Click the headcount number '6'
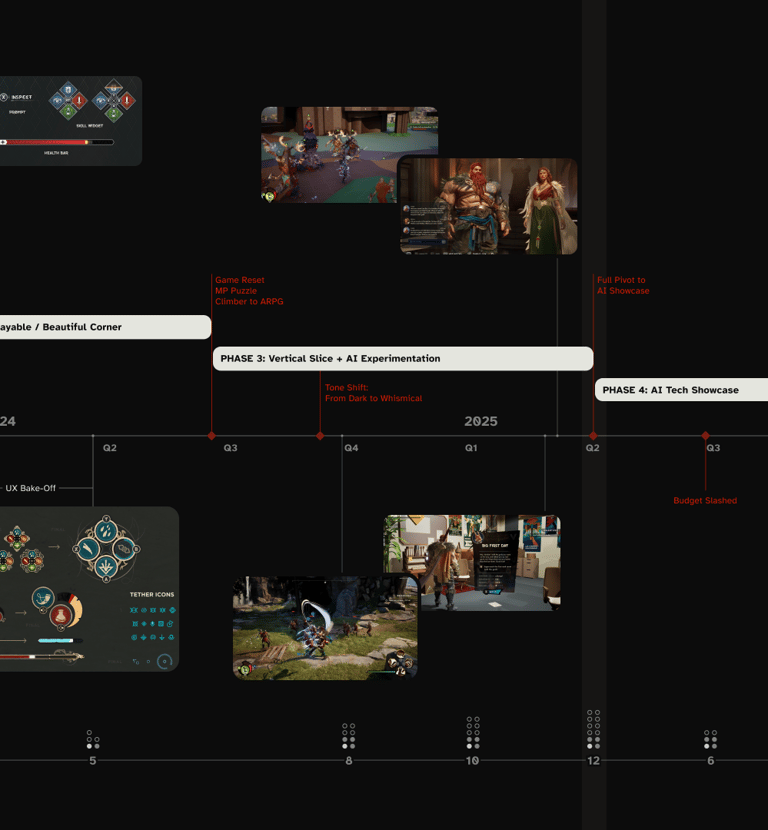The height and width of the screenshot is (830, 768). click(x=711, y=761)
